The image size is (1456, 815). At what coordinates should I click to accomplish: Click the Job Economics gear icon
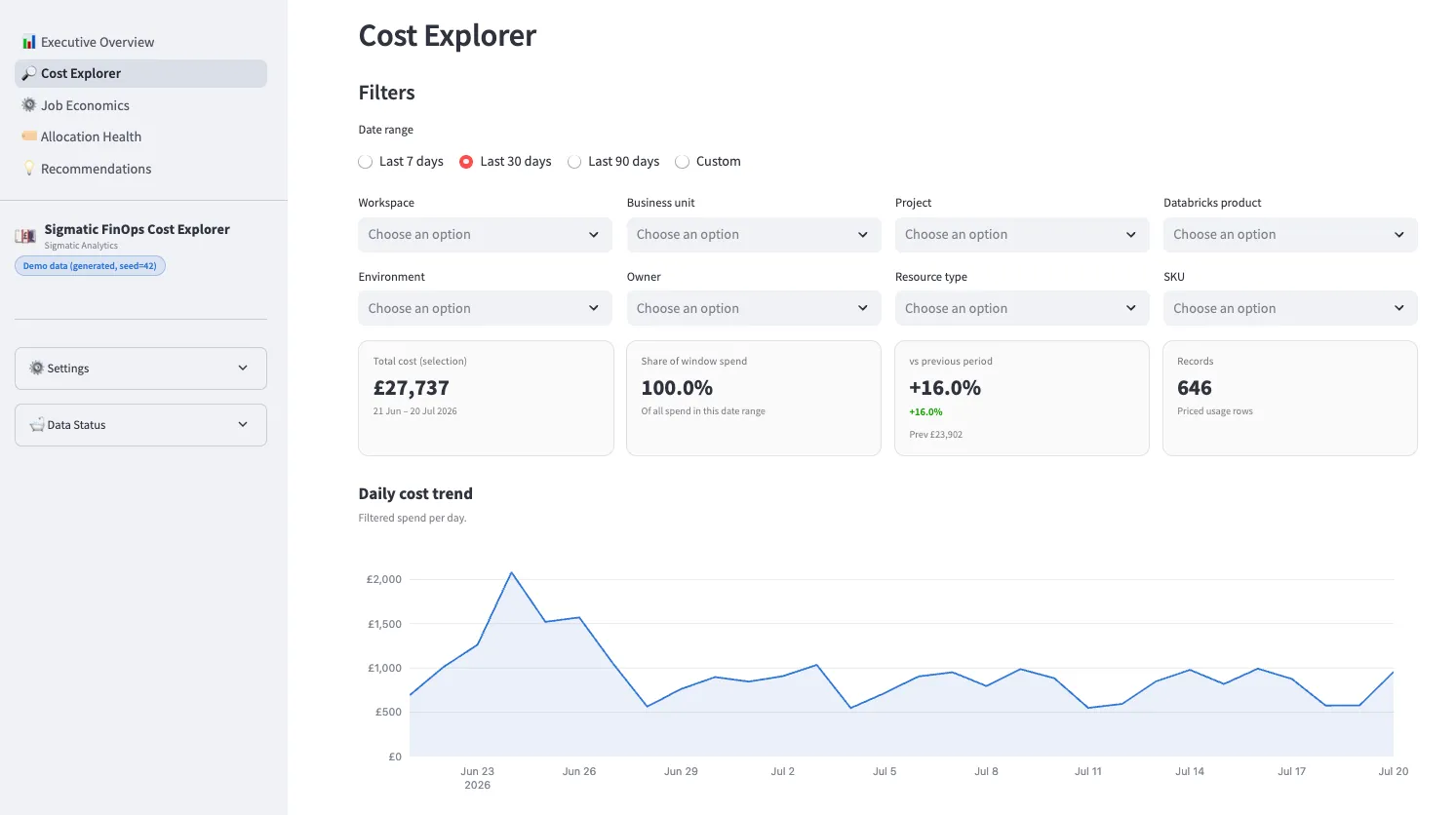pyautogui.click(x=29, y=105)
